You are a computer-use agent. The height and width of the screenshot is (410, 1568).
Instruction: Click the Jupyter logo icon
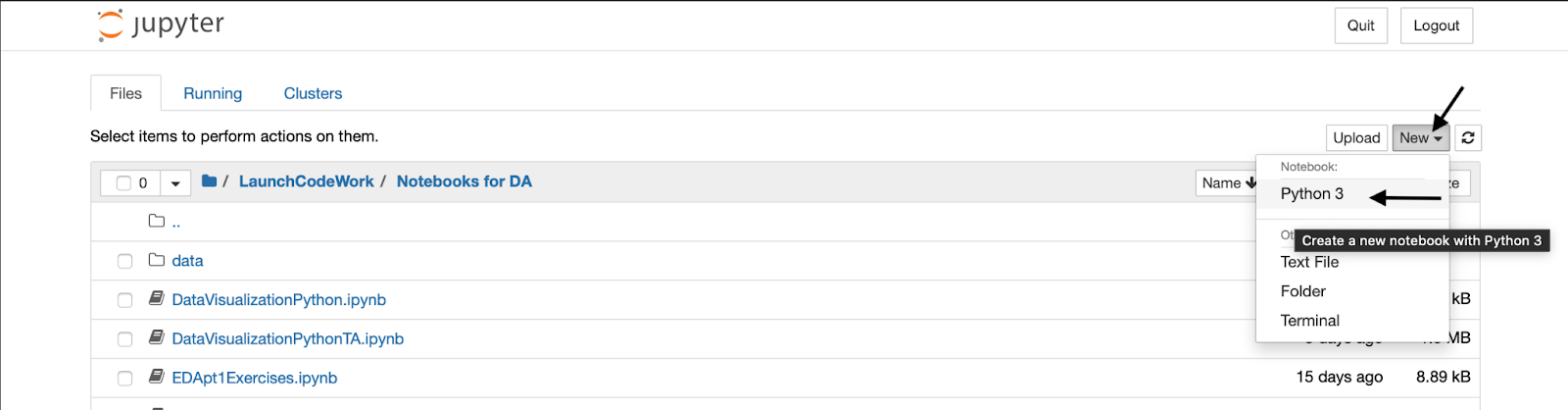coord(111,25)
